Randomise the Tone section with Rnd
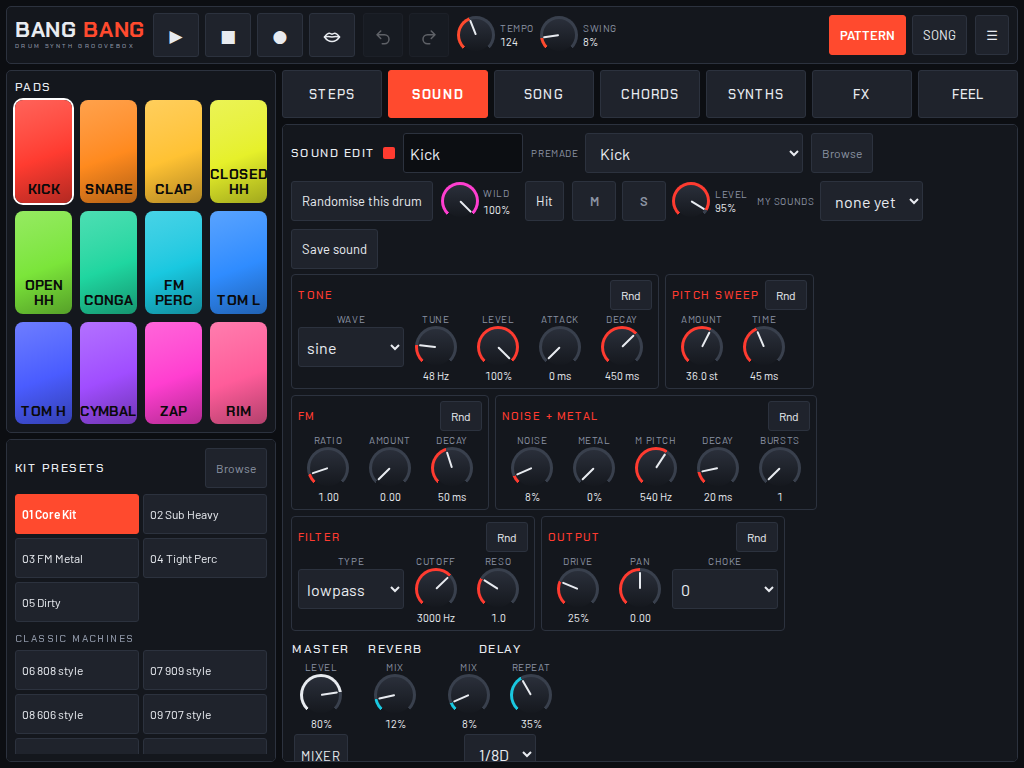 (x=630, y=296)
